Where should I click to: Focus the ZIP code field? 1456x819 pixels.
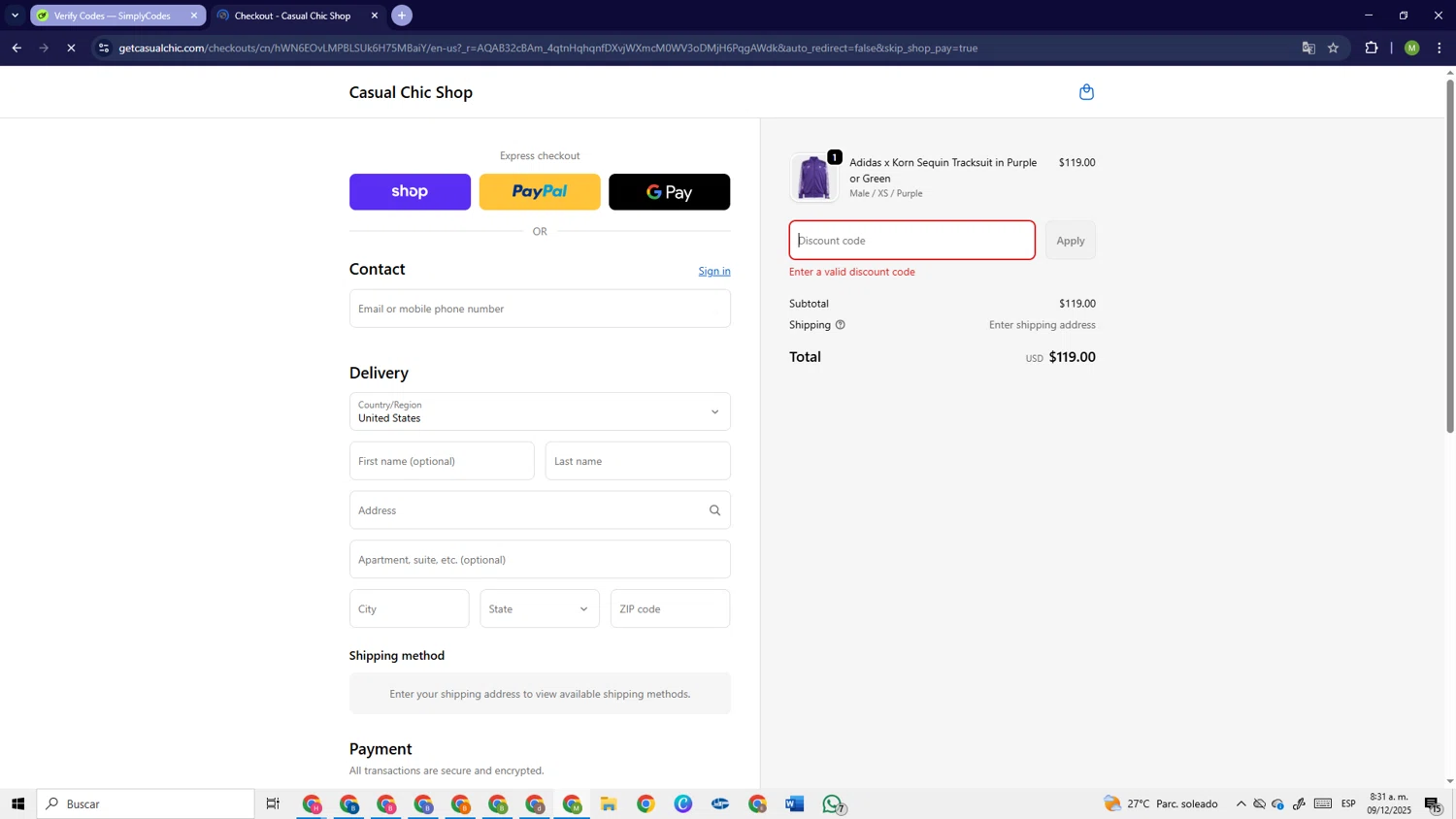point(670,608)
